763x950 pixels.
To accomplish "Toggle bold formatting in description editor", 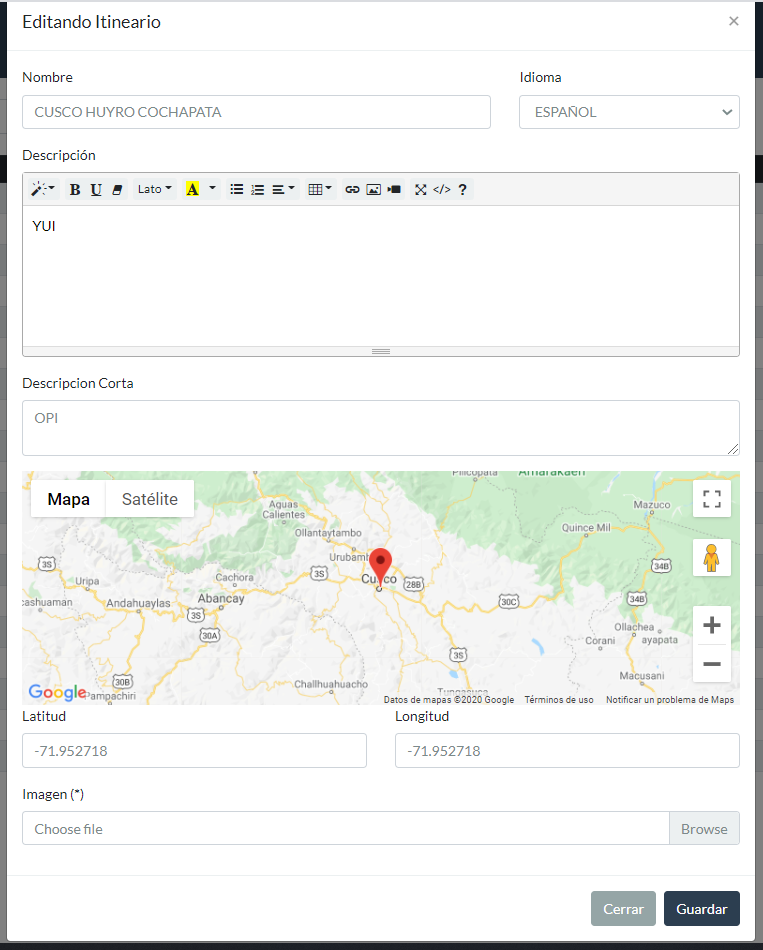I will (x=75, y=189).
